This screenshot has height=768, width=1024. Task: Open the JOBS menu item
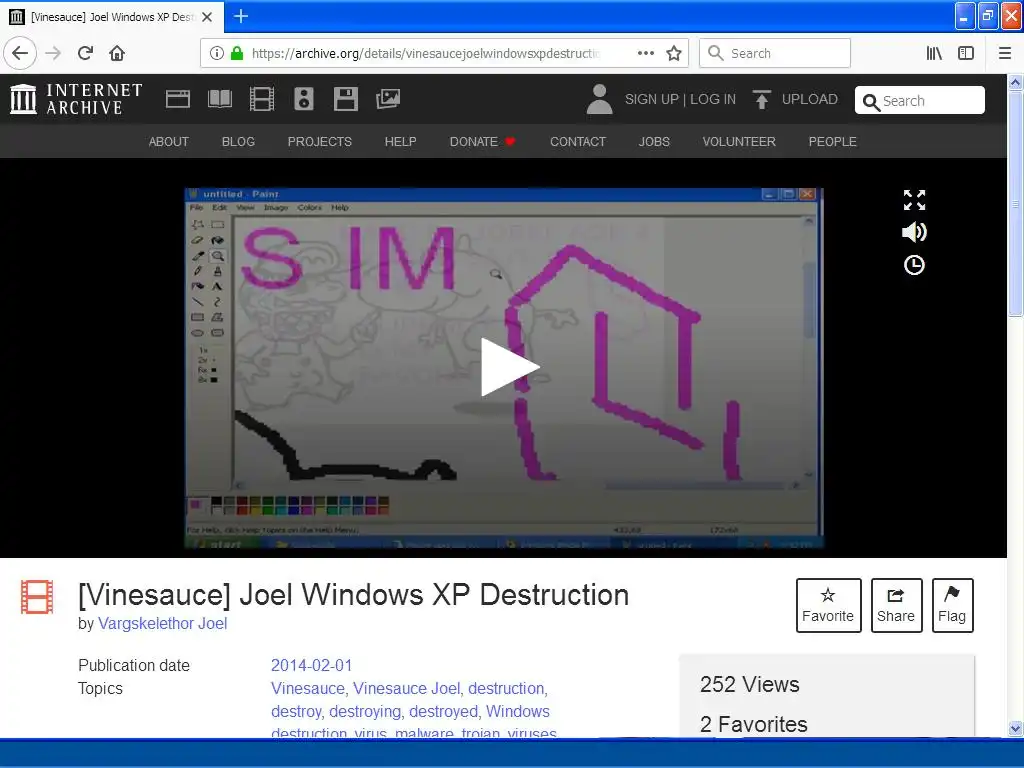[x=654, y=142]
